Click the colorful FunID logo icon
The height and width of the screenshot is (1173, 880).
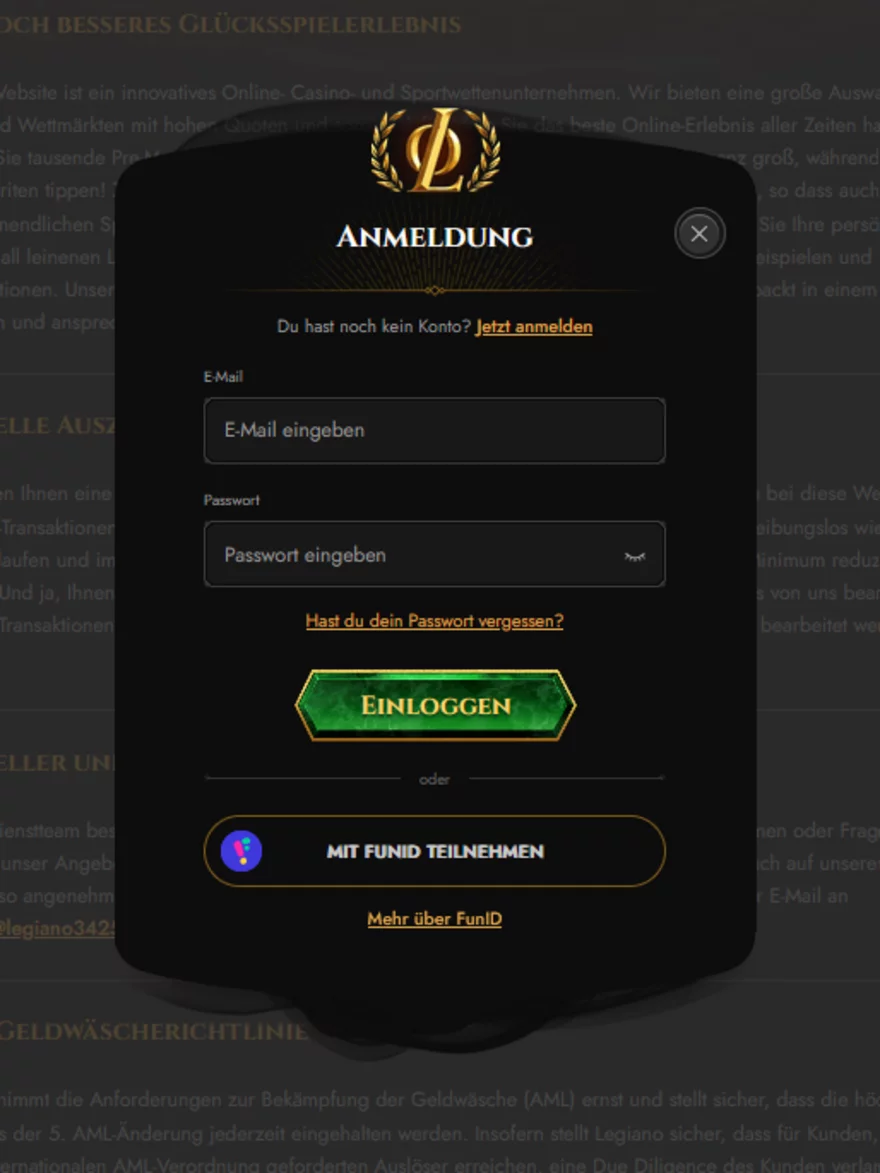point(241,851)
